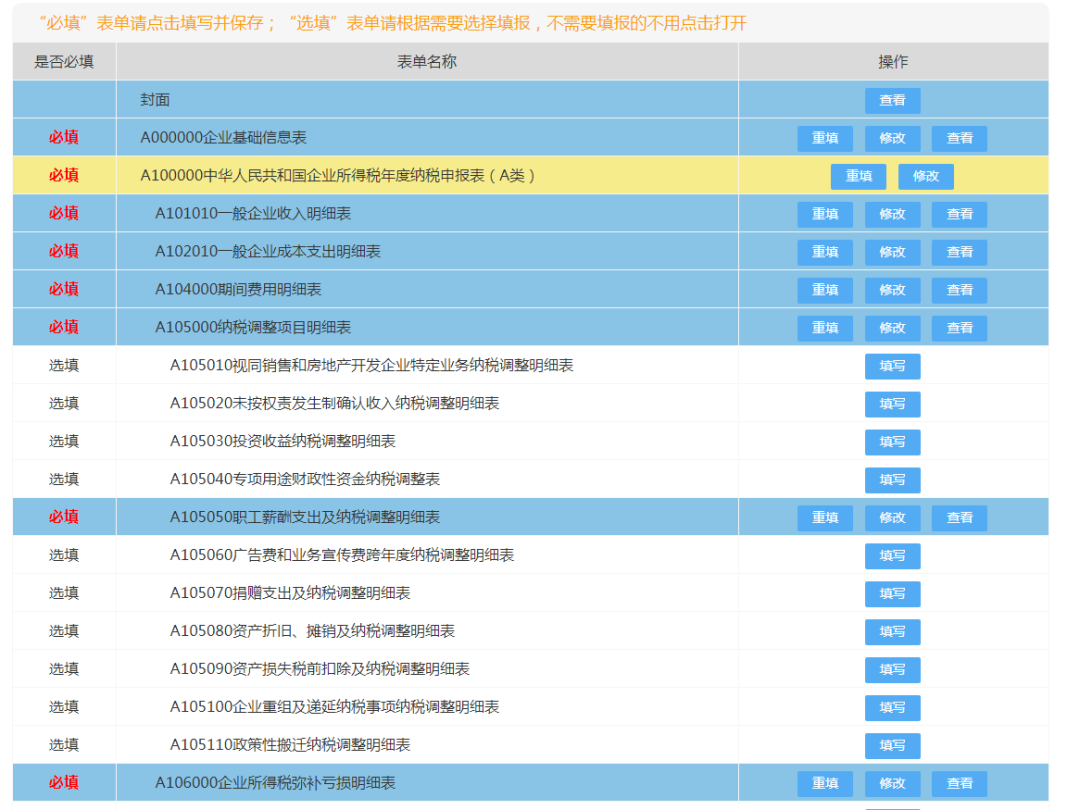Screen dimensions: 1080x810
Task: Click 查看 for A105050职工薪酬支出 row
Action: (959, 518)
